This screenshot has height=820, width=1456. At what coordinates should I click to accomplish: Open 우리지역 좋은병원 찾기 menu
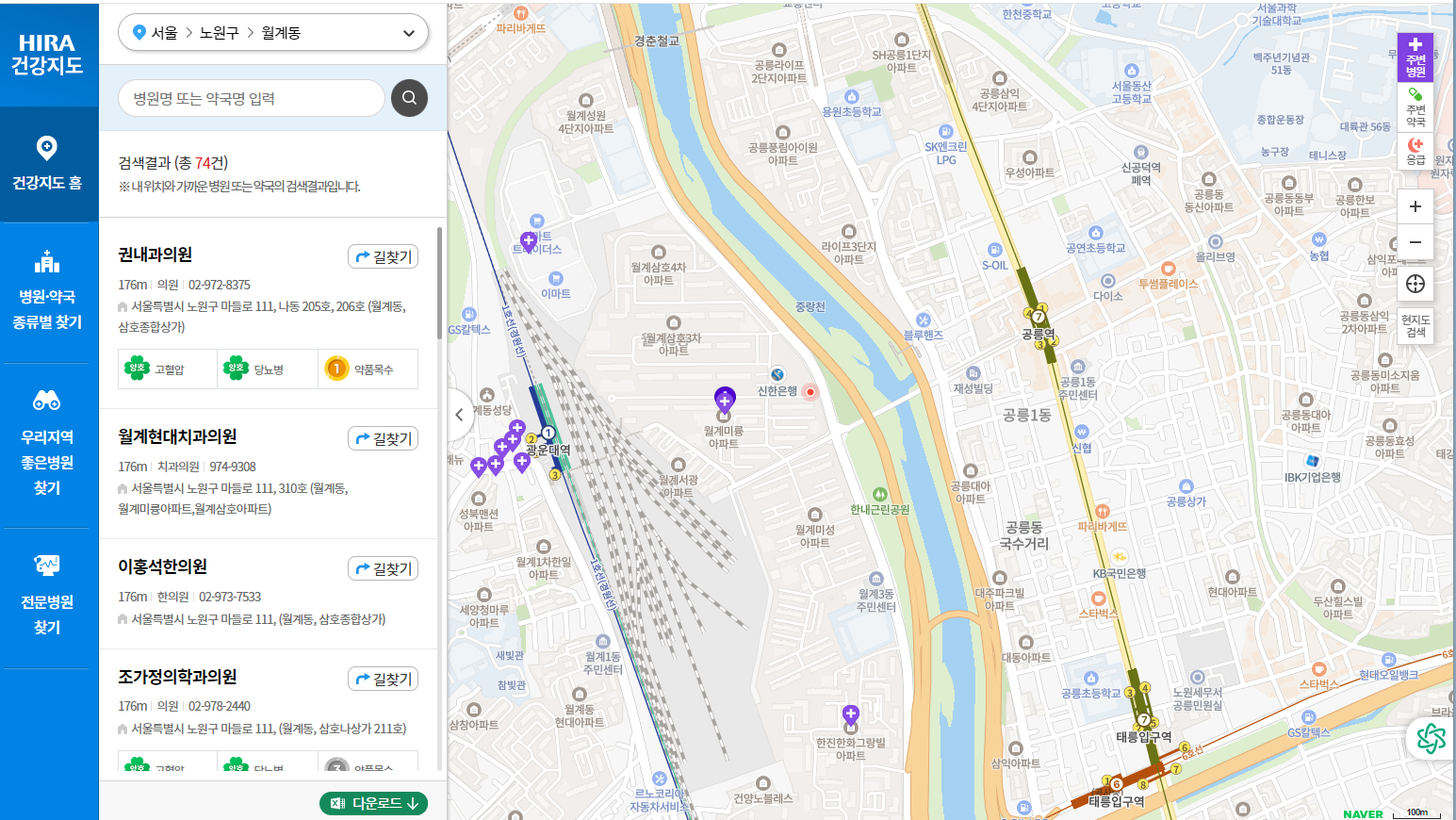click(47, 445)
